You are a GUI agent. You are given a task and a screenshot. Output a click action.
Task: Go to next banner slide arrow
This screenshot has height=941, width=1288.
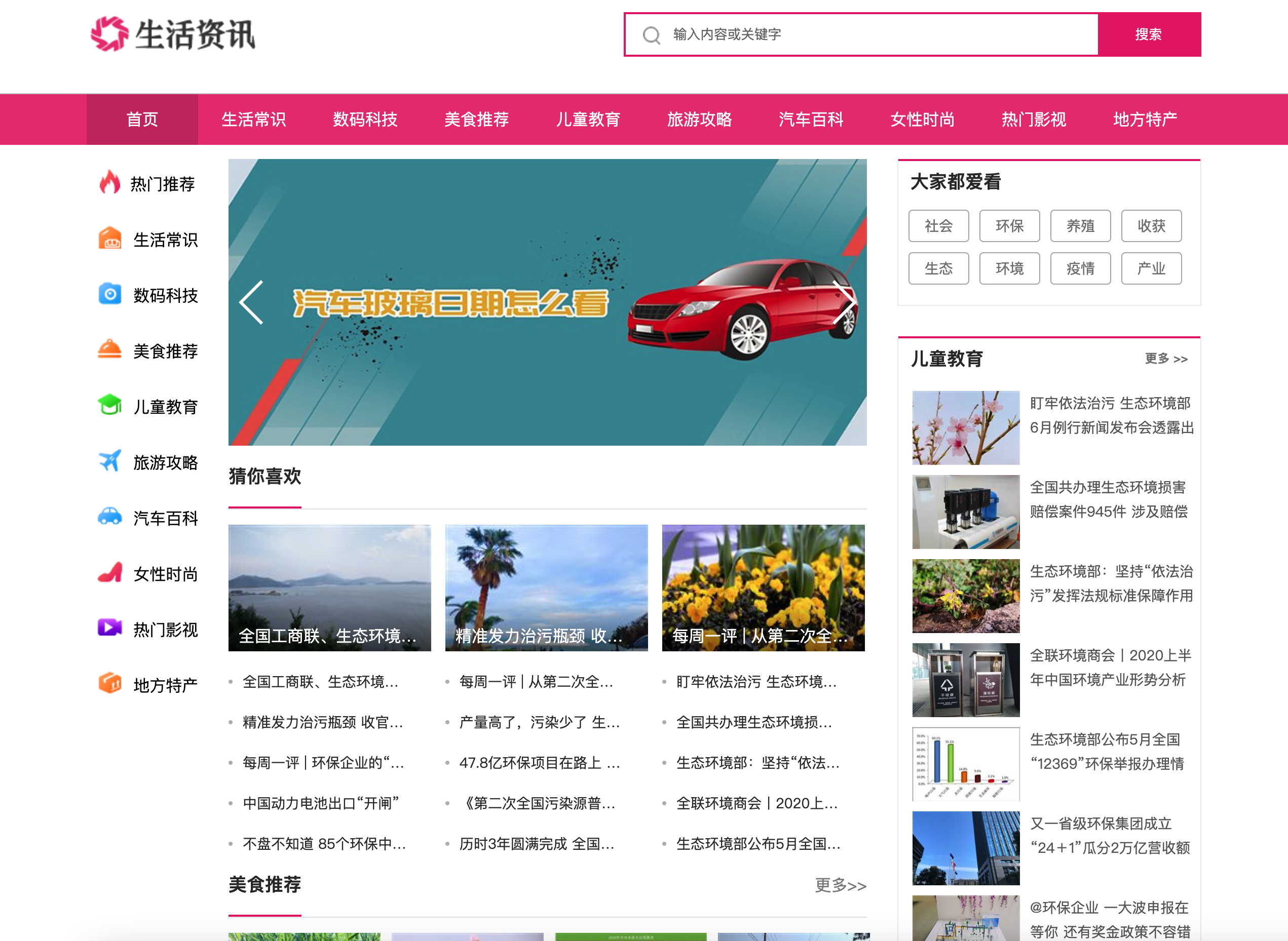tap(844, 302)
